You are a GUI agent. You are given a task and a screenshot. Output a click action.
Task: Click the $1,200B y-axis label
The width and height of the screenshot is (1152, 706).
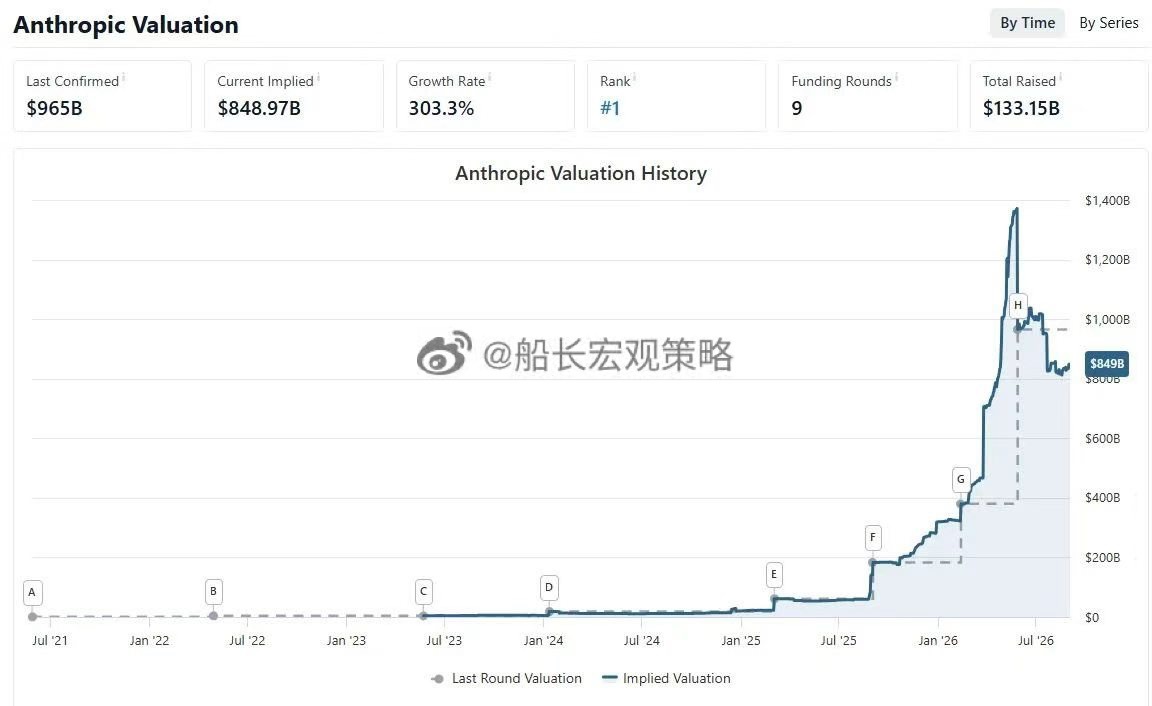tap(1107, 259)
